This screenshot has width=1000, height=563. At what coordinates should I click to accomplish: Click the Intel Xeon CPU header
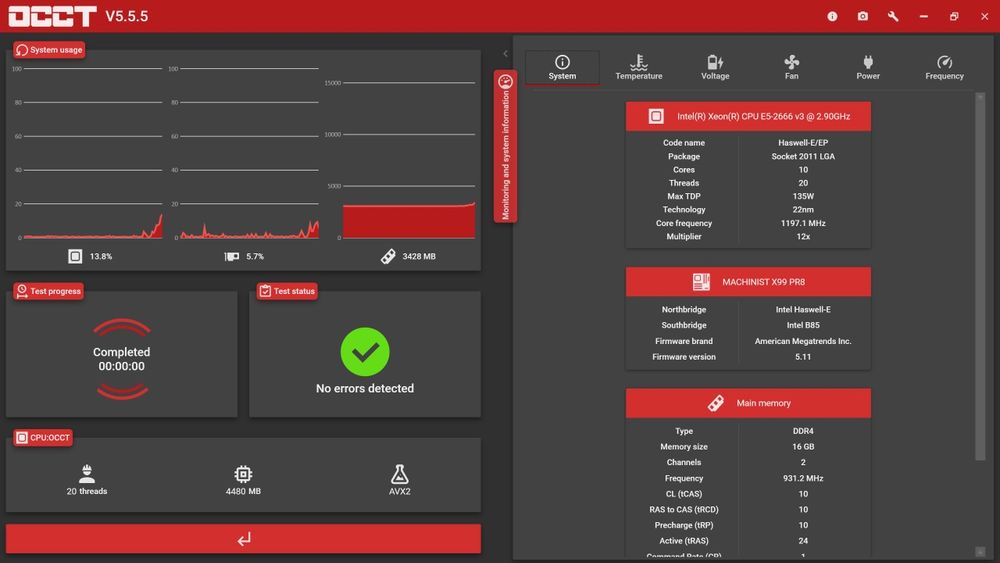point(748,116)
